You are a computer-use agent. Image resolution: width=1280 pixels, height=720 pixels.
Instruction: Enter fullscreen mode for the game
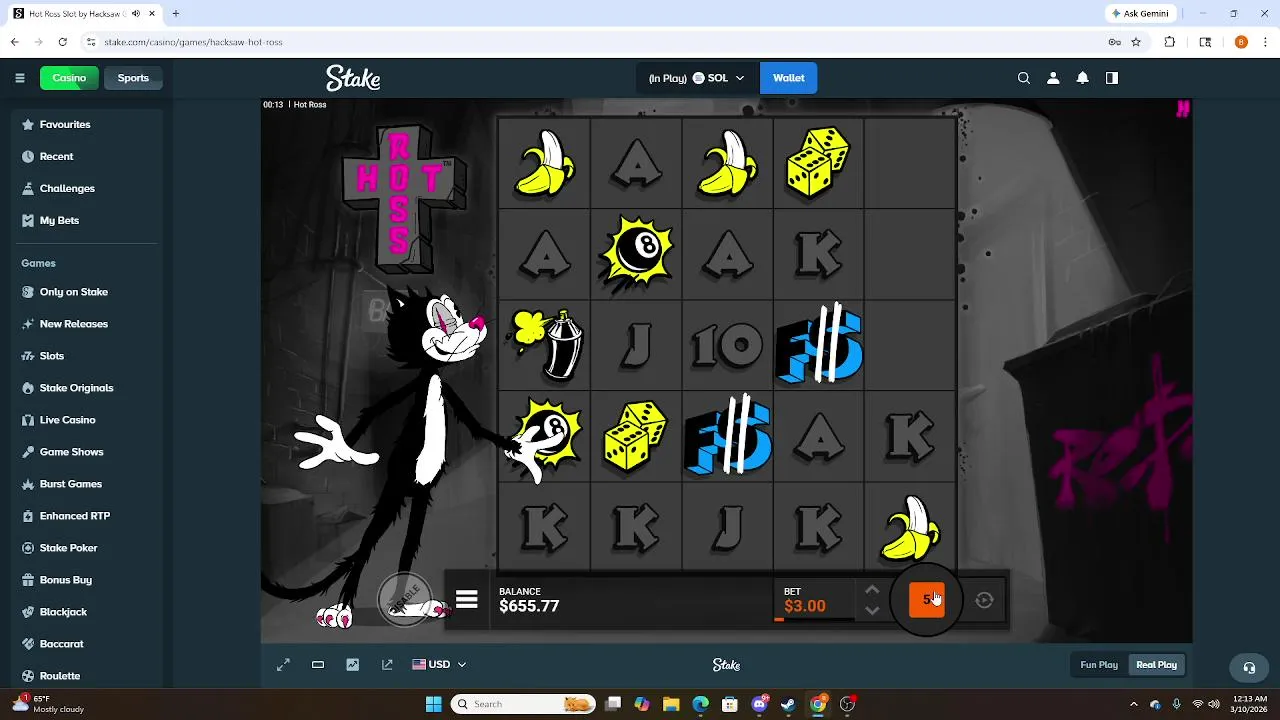click(x=283, y=665)
